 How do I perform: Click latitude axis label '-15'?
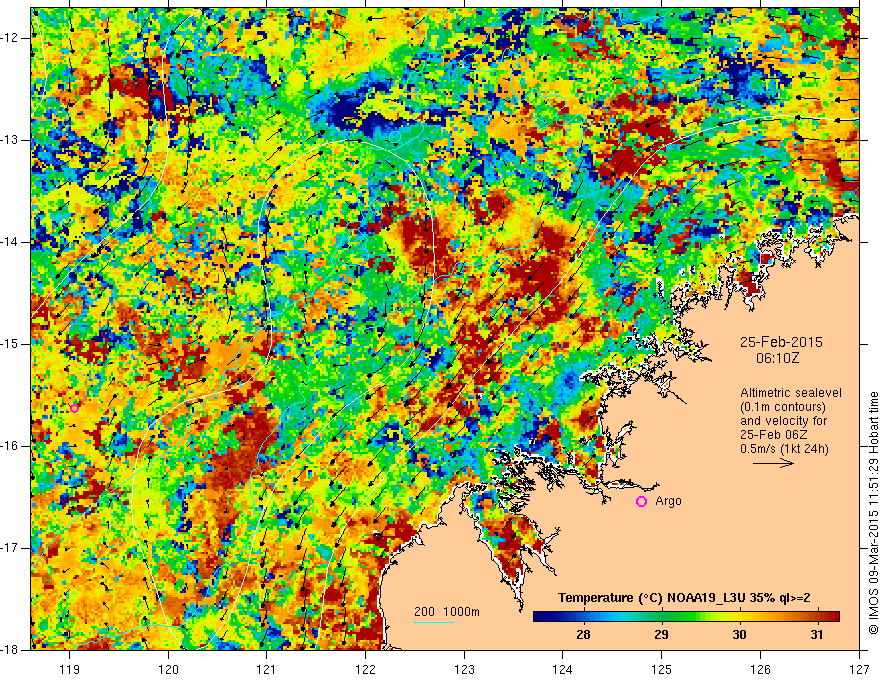10,344
